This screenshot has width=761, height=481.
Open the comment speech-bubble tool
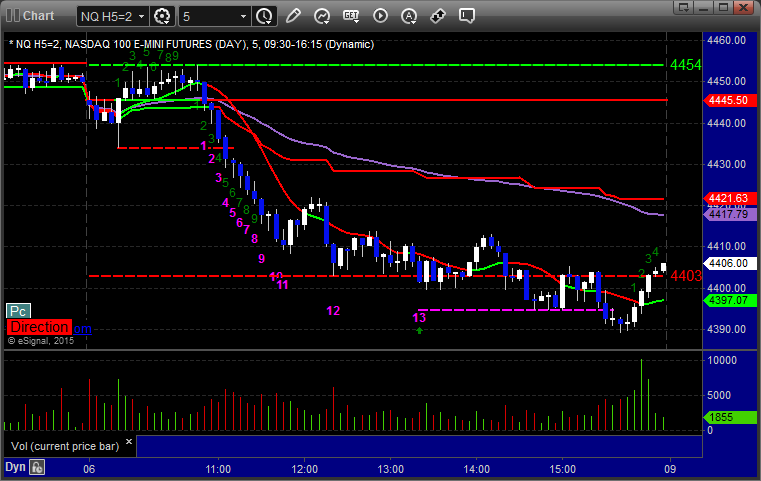coord(467,16)
